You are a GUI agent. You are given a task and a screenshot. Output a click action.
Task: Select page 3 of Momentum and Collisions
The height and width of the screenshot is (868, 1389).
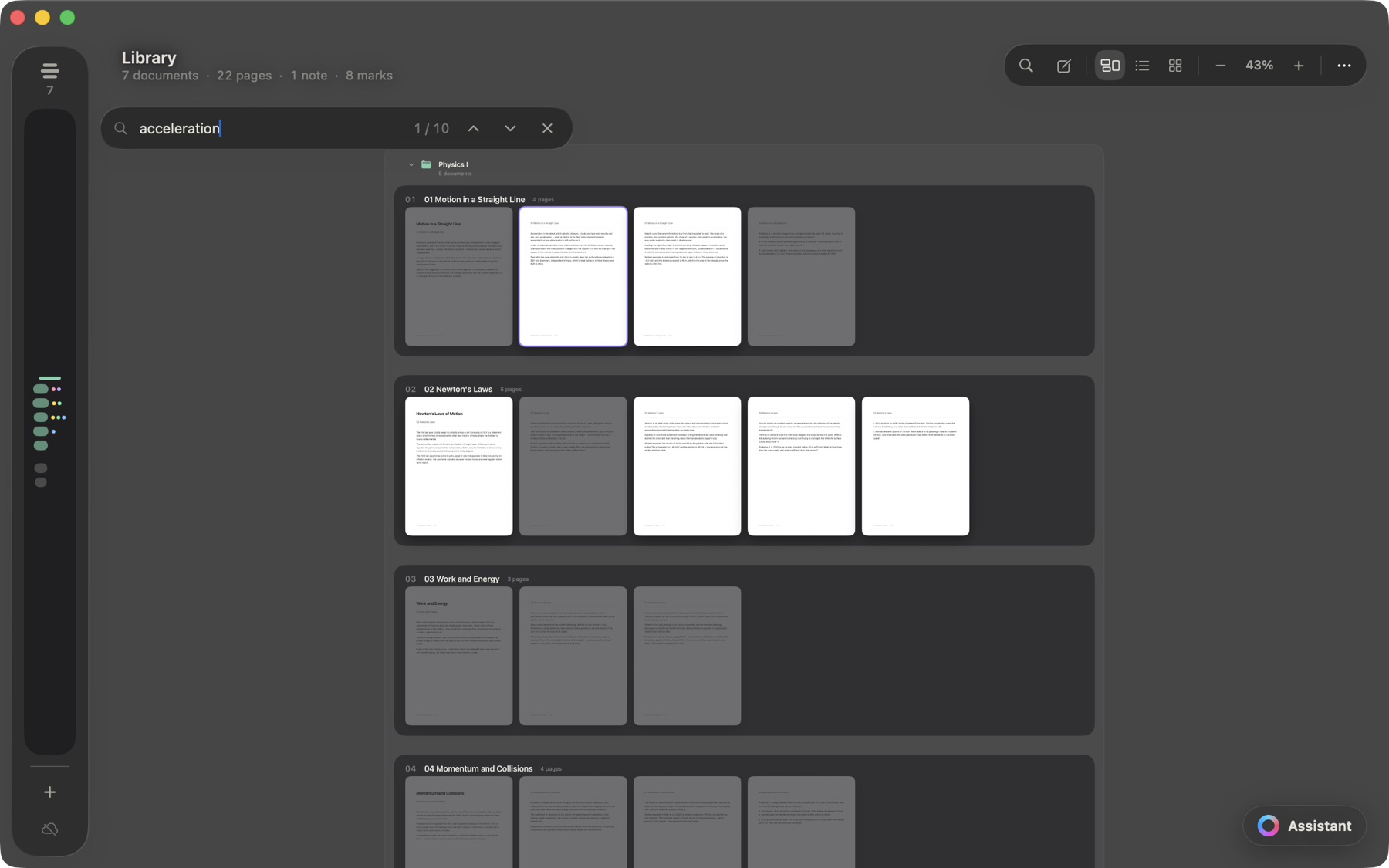687,822
